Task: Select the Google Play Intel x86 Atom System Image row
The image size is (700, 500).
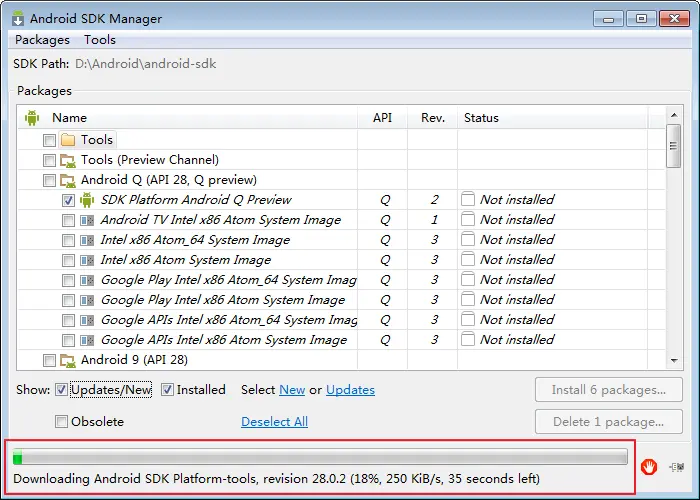Action: tap(341, 300)
